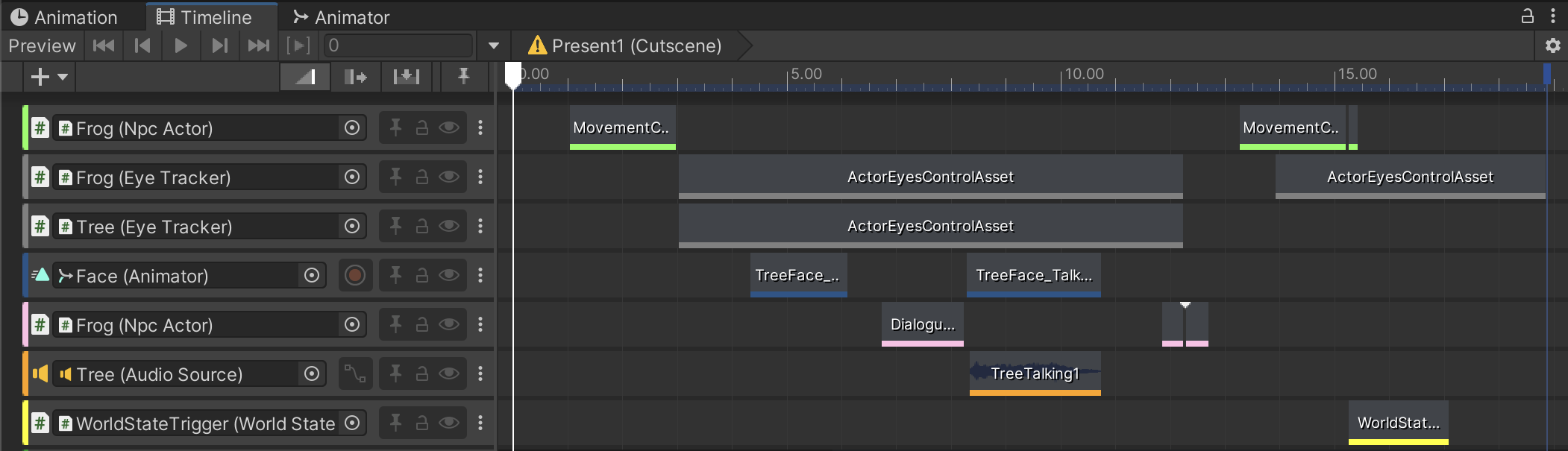This screenshot has height=451, width=1568.
Task: Click the Tree (Audio Source) speaker icon
Action: pyautogui.click(x=40, y=373)
